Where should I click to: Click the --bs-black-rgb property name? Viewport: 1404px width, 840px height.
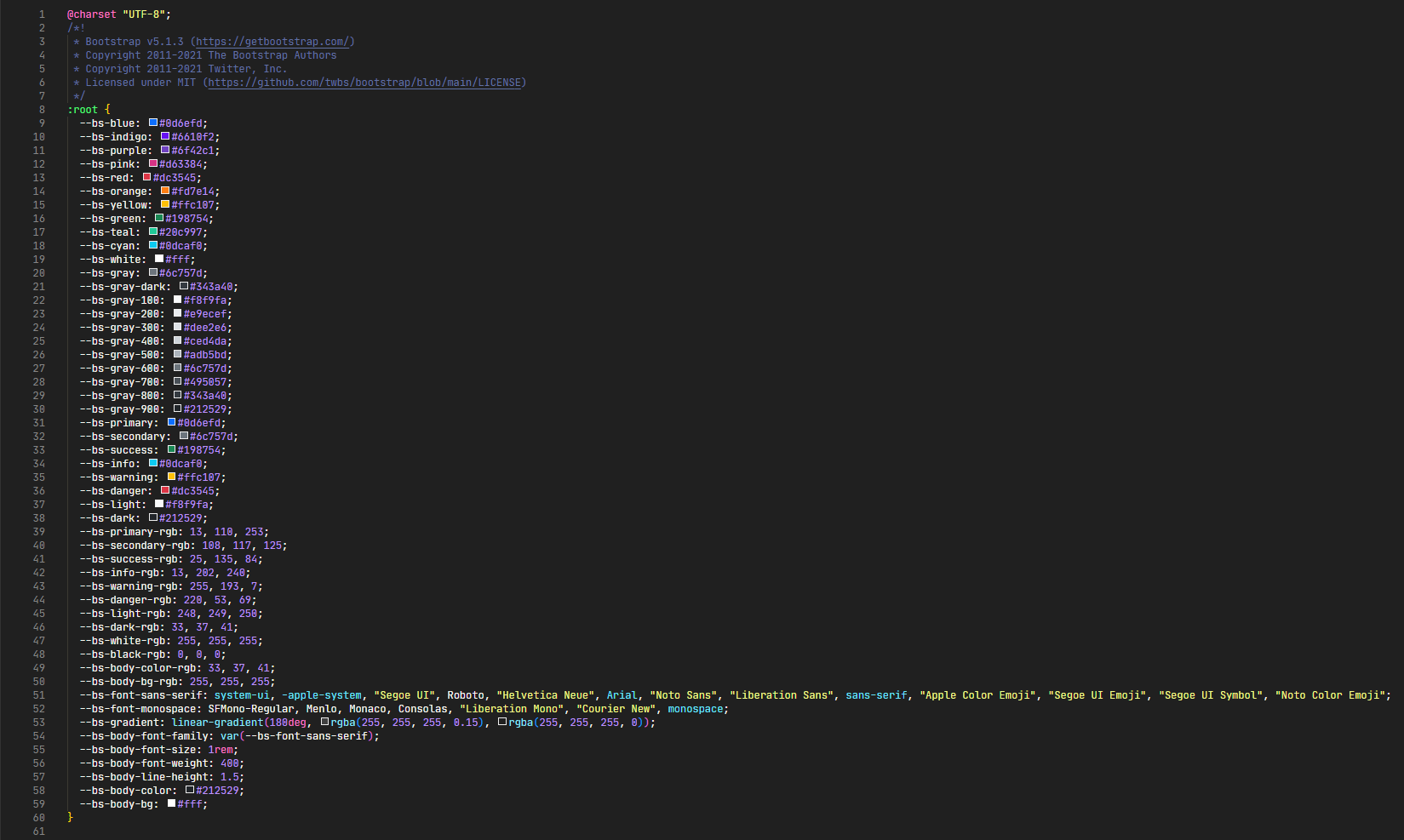point(123,654)
